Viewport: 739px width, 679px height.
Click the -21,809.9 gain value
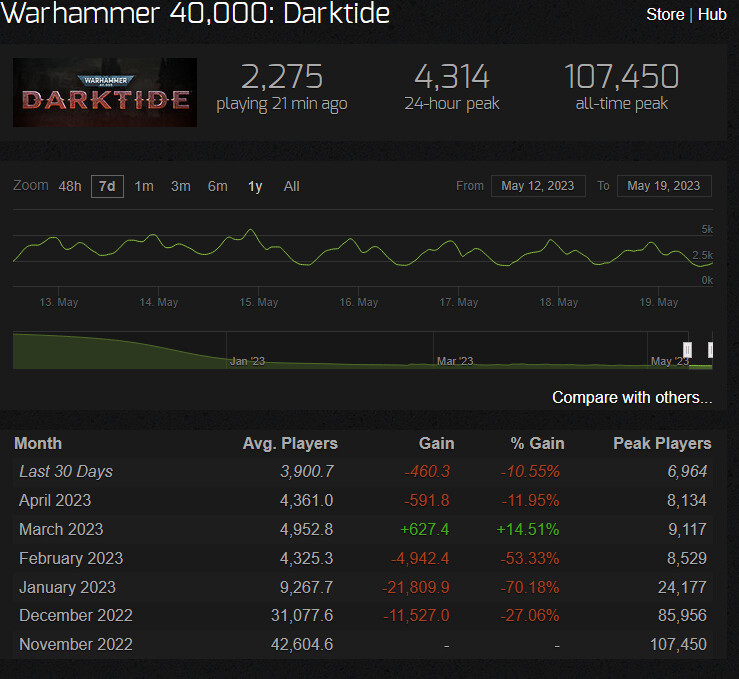pyautogui.click(x=416, y=588)
